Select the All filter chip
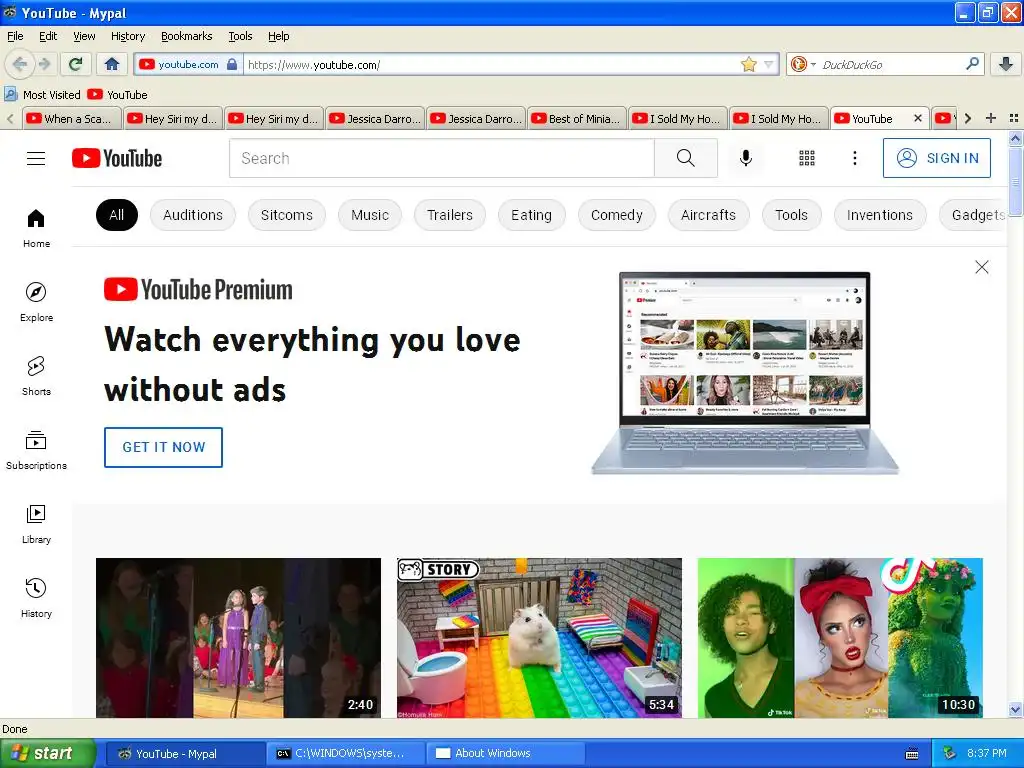 pyautogui.click(x=116, y=215)
